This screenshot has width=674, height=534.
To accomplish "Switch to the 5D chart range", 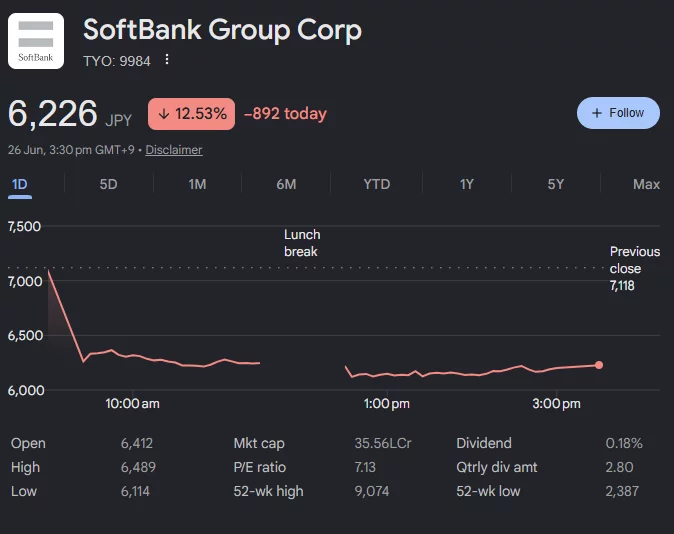I will (108, 184).
